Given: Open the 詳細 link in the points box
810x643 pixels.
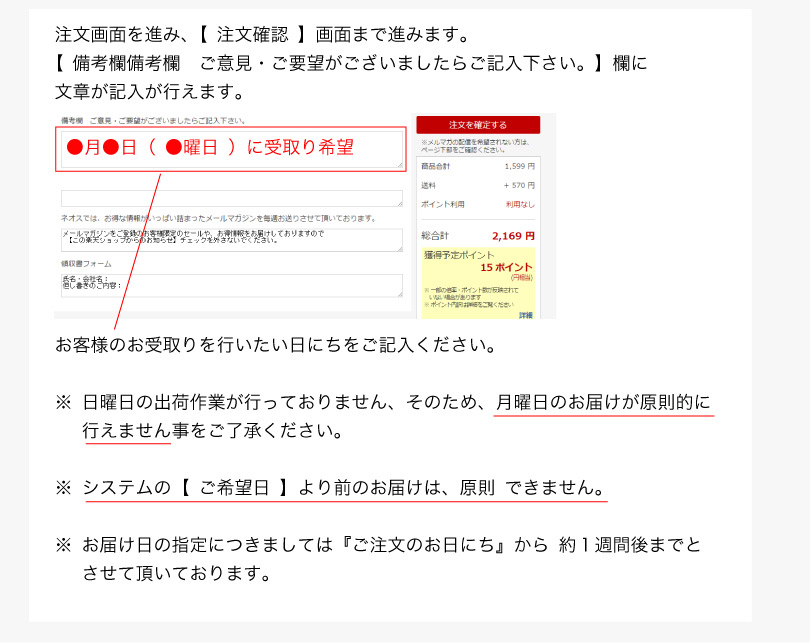Looking at the screenshot, I should pyautogui.click(x=526, y=315).
